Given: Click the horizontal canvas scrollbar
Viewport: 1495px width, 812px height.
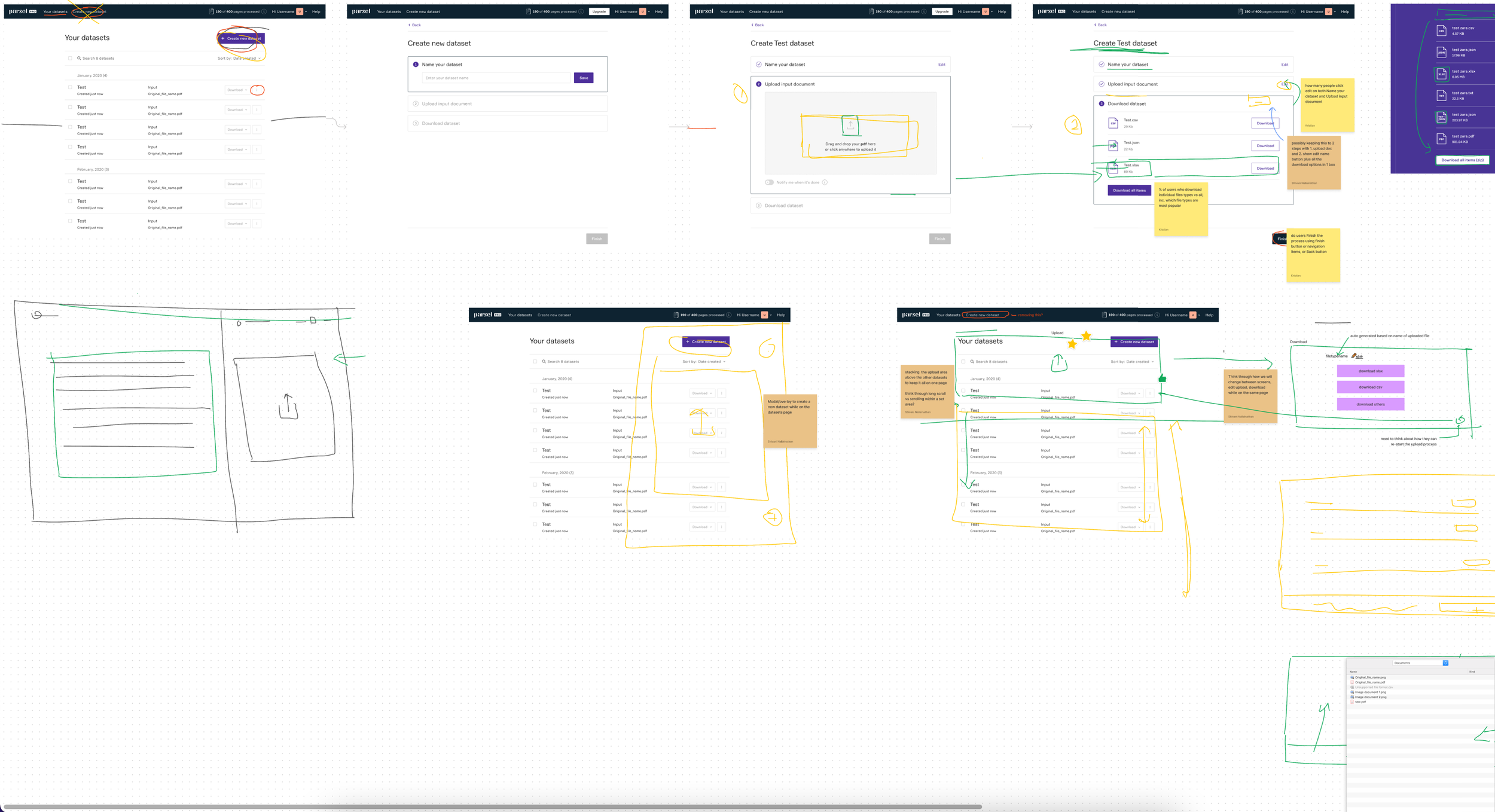Looking at the screenshot, I should point(493,807).
